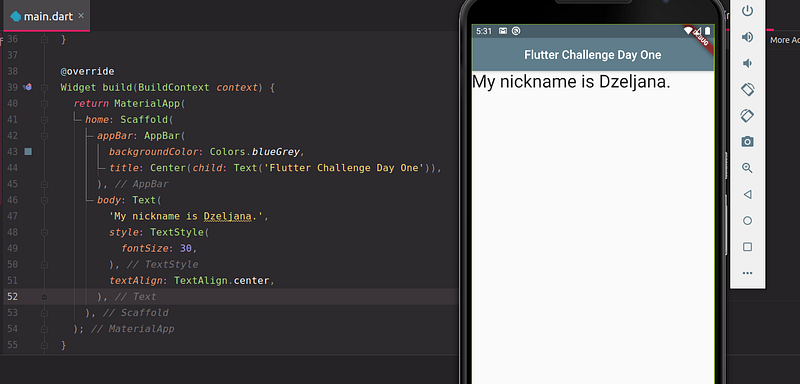Viewport: 800px width, 384px height.
Task: Click 'BuildContext' parameter type on line 39
Action: pyautogui.click(x=173, y=88)
